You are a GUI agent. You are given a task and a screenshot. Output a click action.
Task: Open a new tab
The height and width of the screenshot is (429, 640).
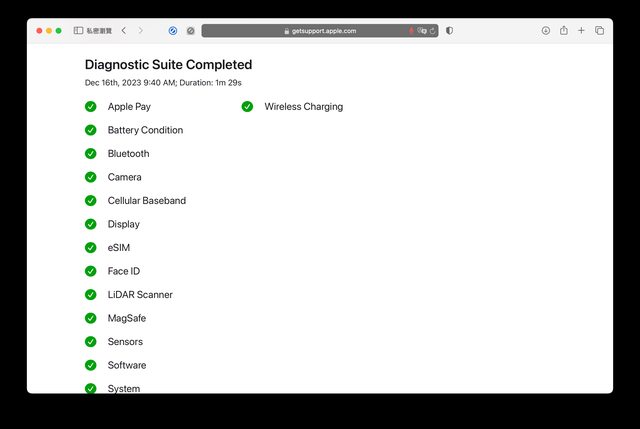[582, 31]
